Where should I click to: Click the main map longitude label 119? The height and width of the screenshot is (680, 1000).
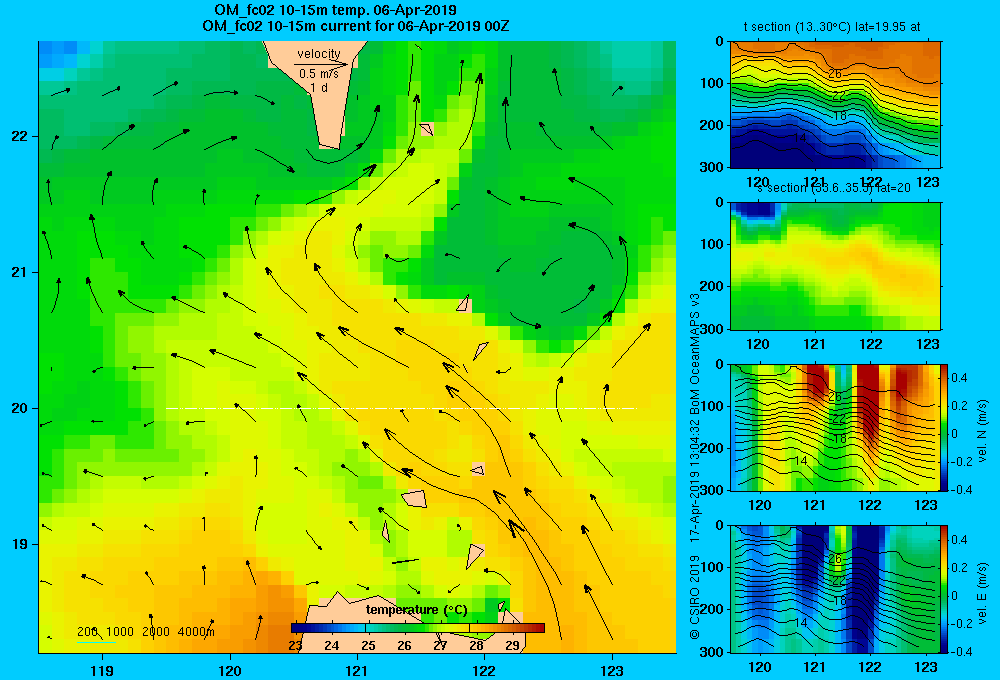point(102,671)
